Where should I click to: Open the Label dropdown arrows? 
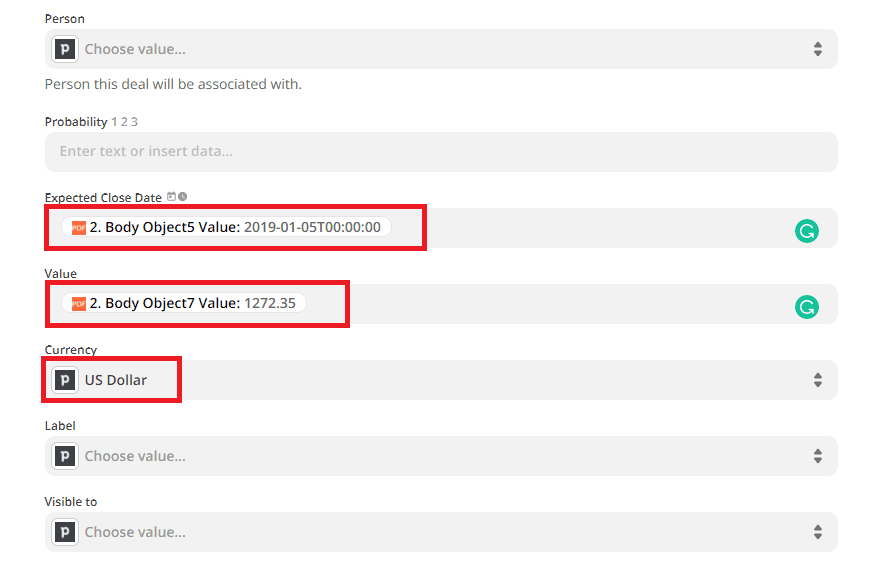click(817, 456)
